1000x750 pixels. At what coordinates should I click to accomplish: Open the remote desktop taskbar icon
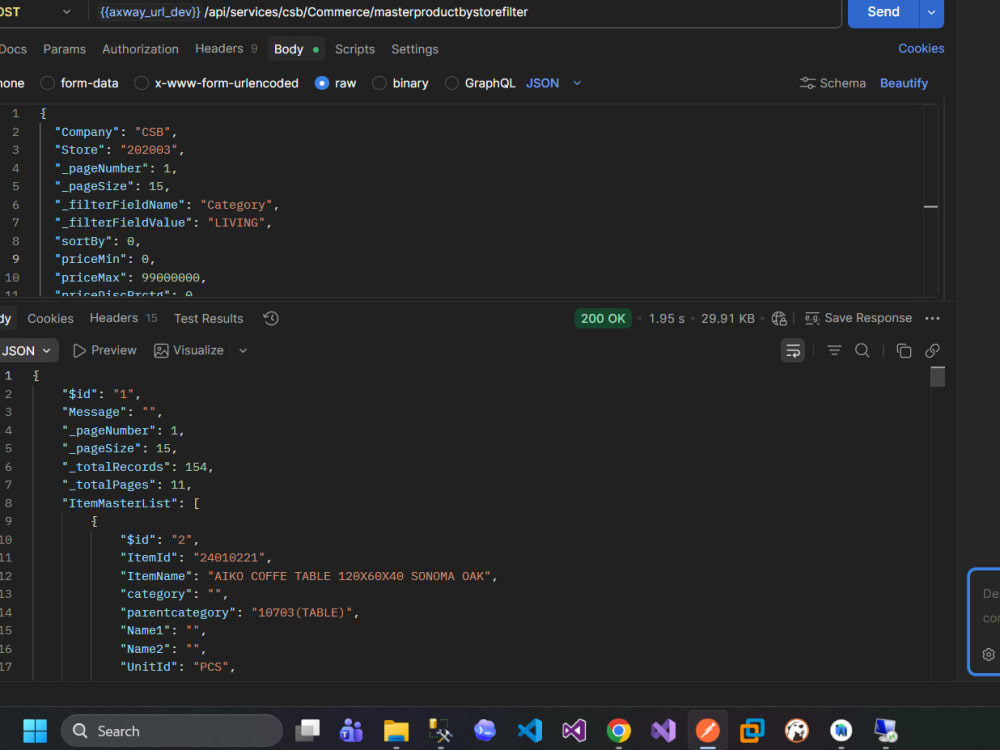(886, 730)
